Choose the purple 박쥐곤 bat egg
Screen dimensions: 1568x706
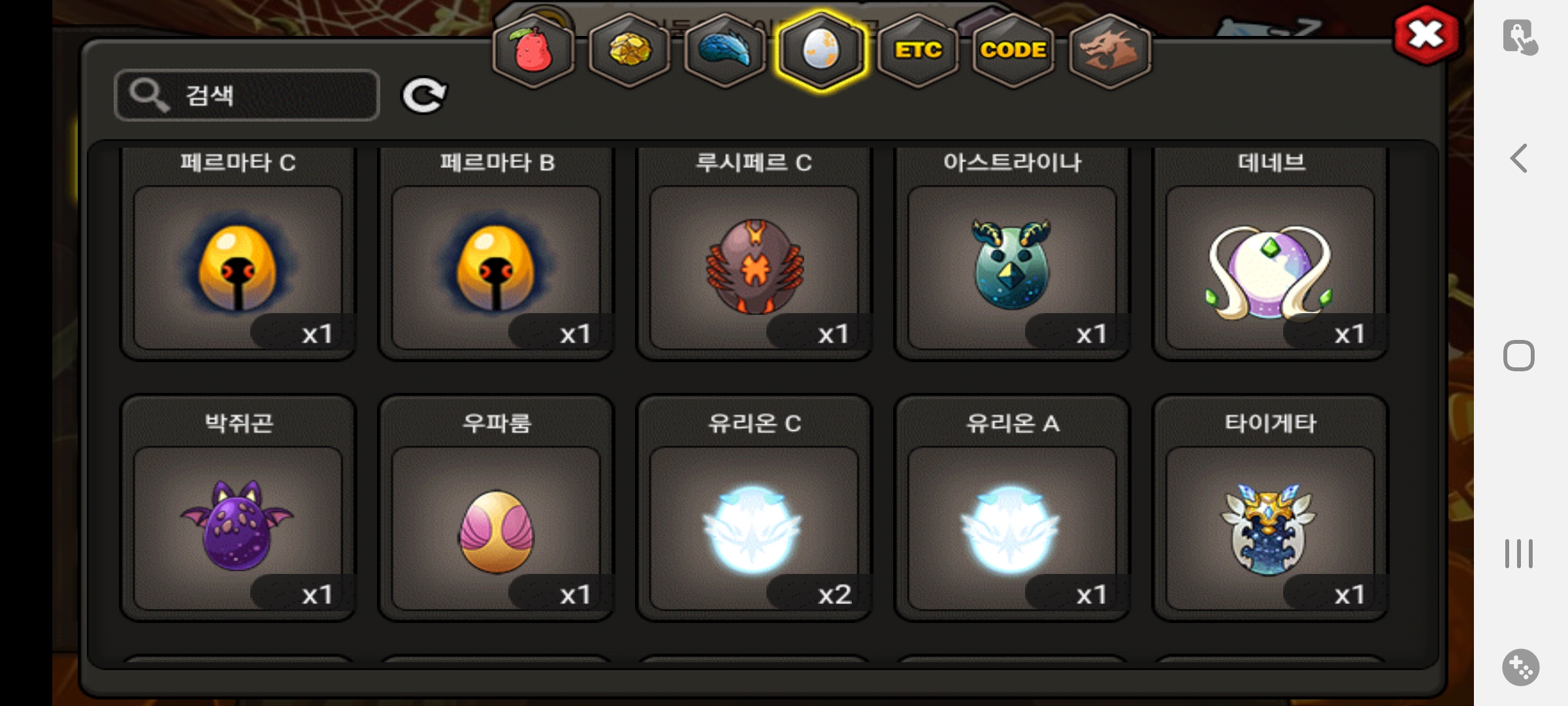tap(238, 508)
